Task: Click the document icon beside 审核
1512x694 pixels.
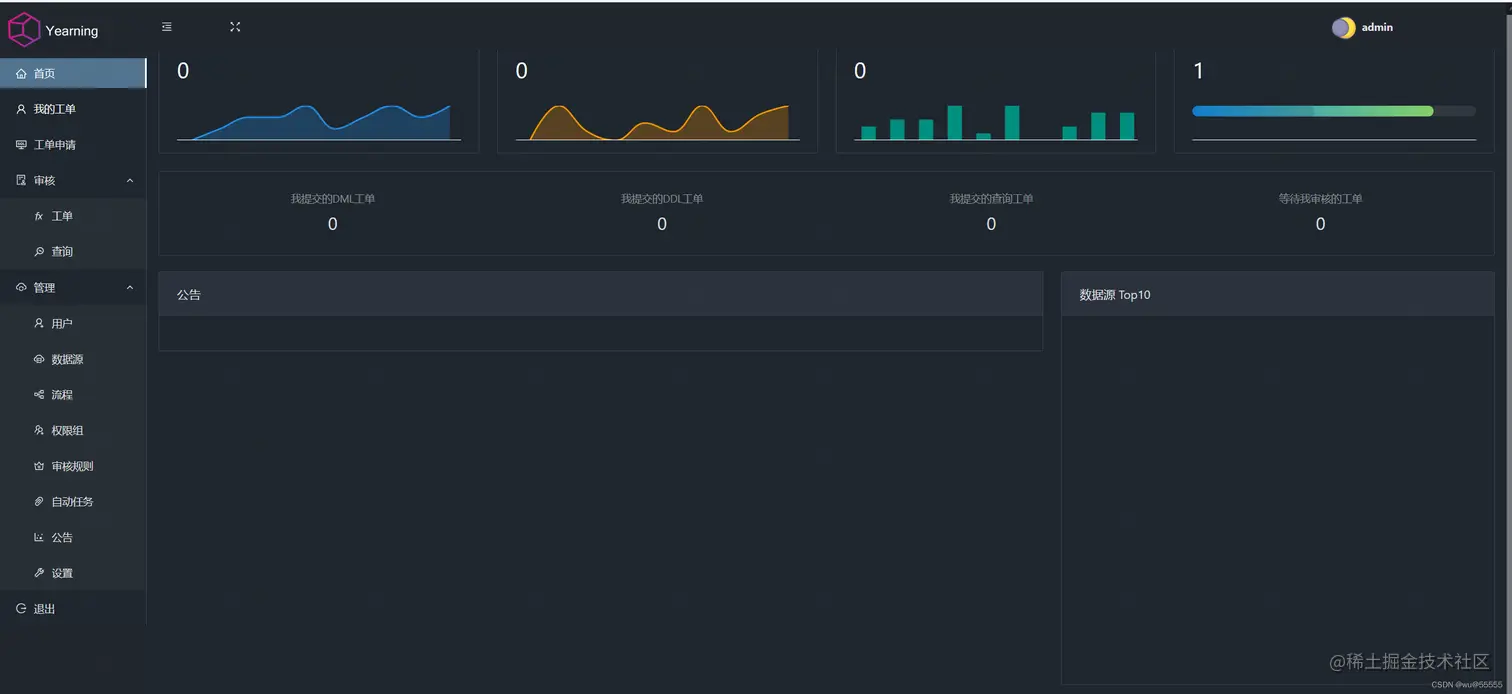Action: coord(21,180)
